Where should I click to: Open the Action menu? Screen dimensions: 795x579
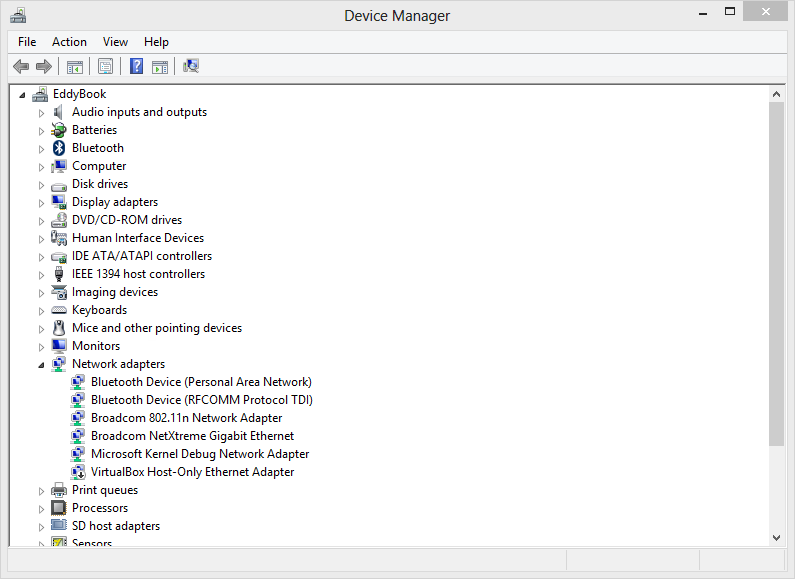[x=69, y=42]
